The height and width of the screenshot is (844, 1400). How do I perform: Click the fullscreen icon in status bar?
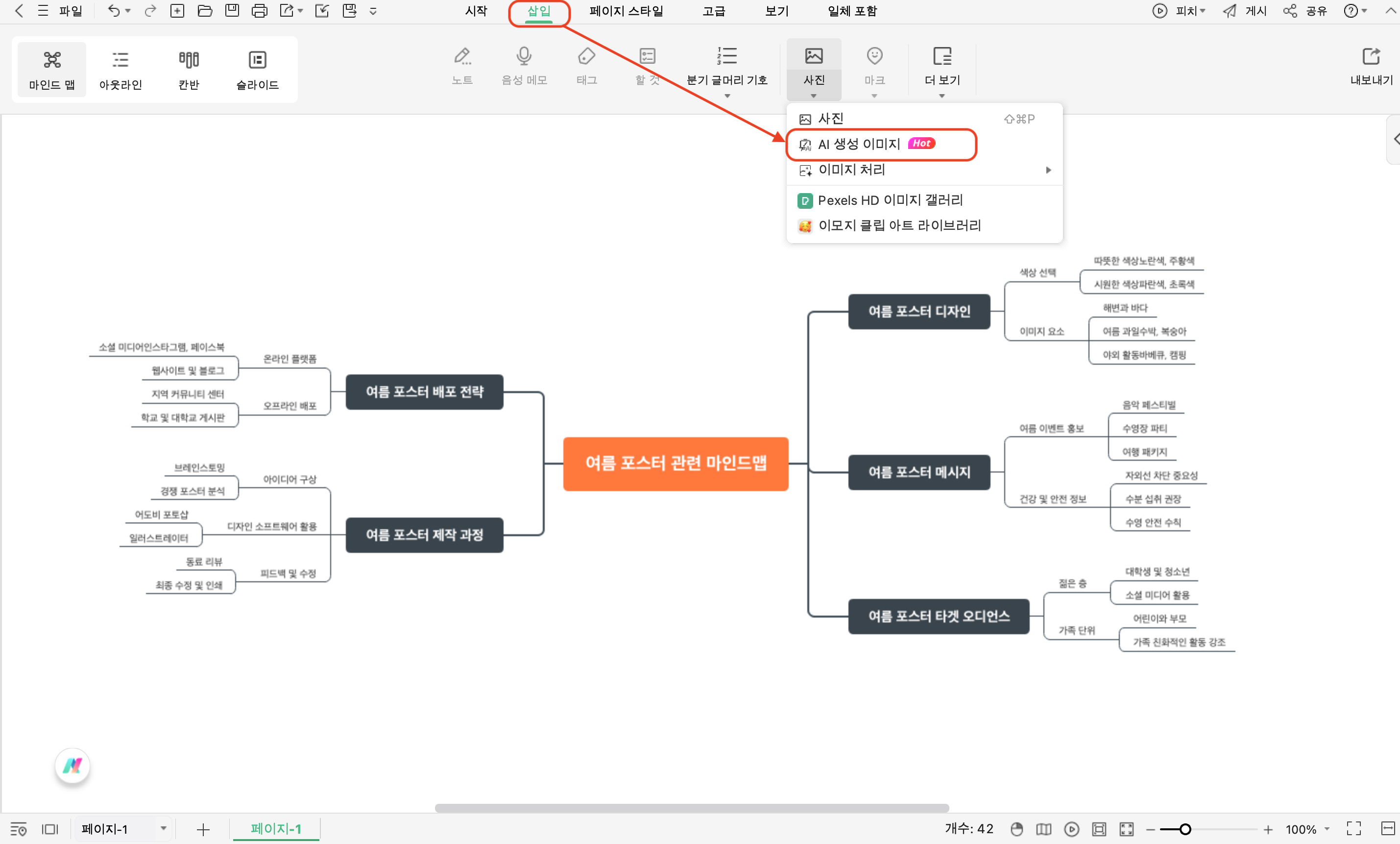[1353, 829]
